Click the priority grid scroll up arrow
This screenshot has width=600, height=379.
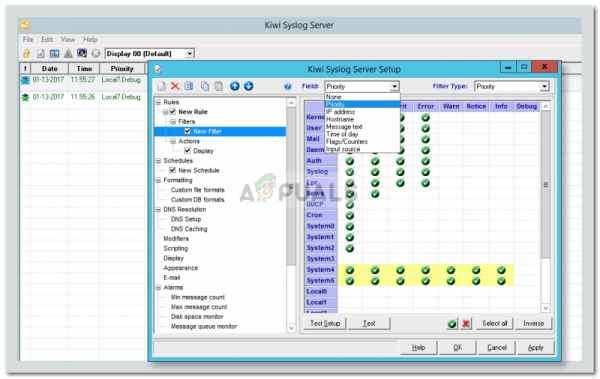pos(546,106)
